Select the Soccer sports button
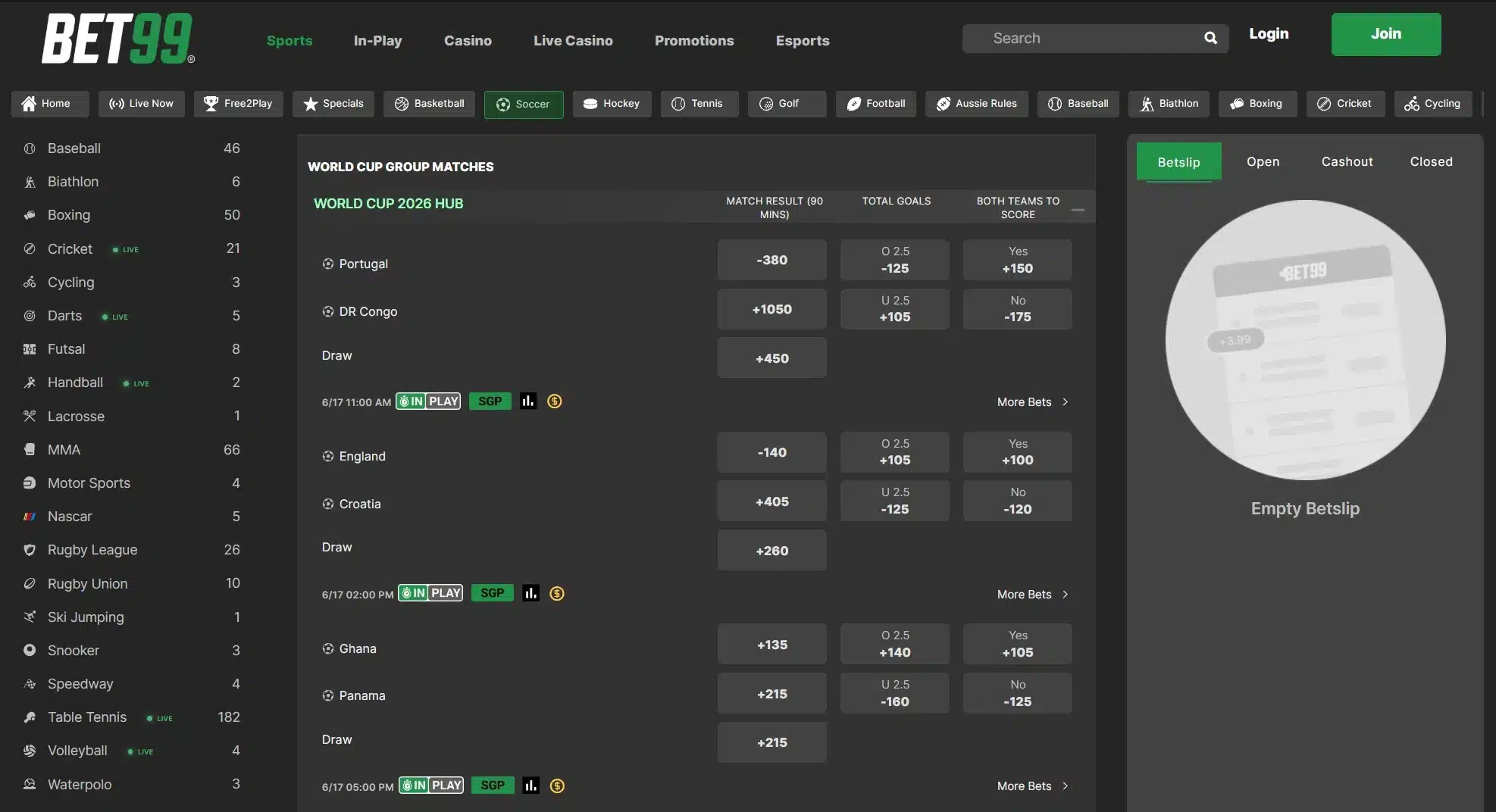Viewport: 1496px width, 812px height. pos(524,105)
